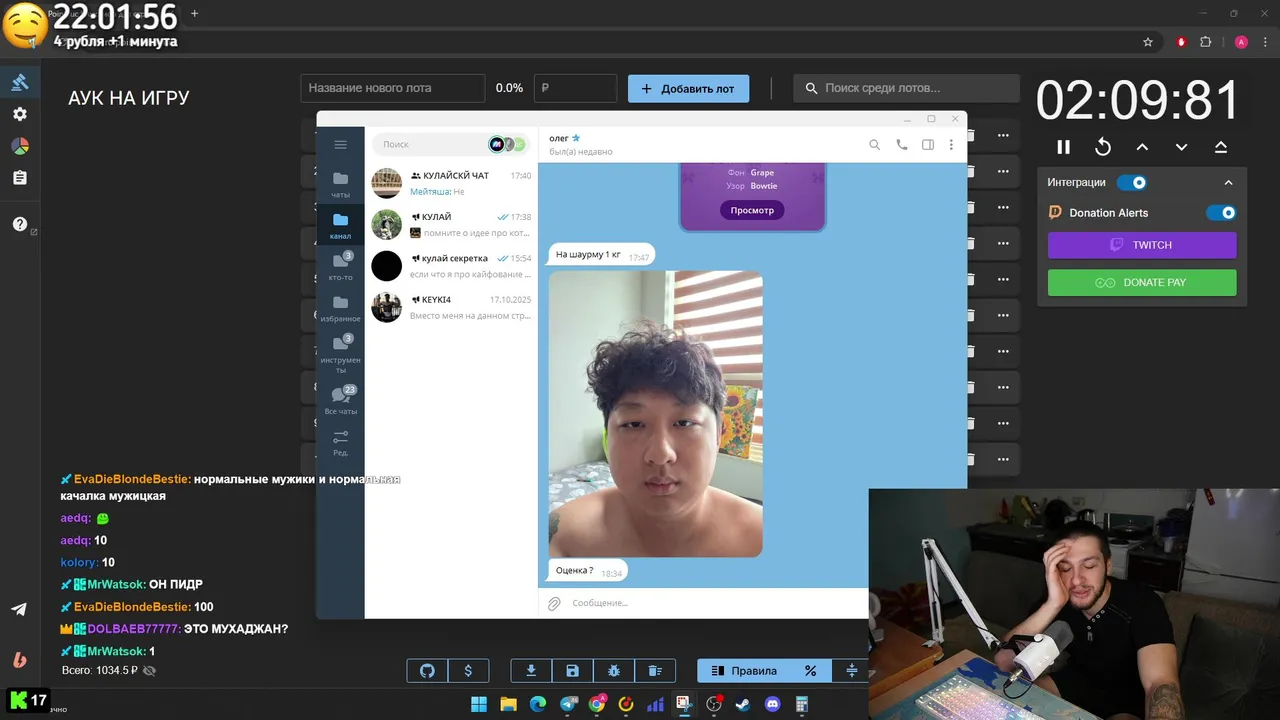Open the pie chart wheel page

20,146
